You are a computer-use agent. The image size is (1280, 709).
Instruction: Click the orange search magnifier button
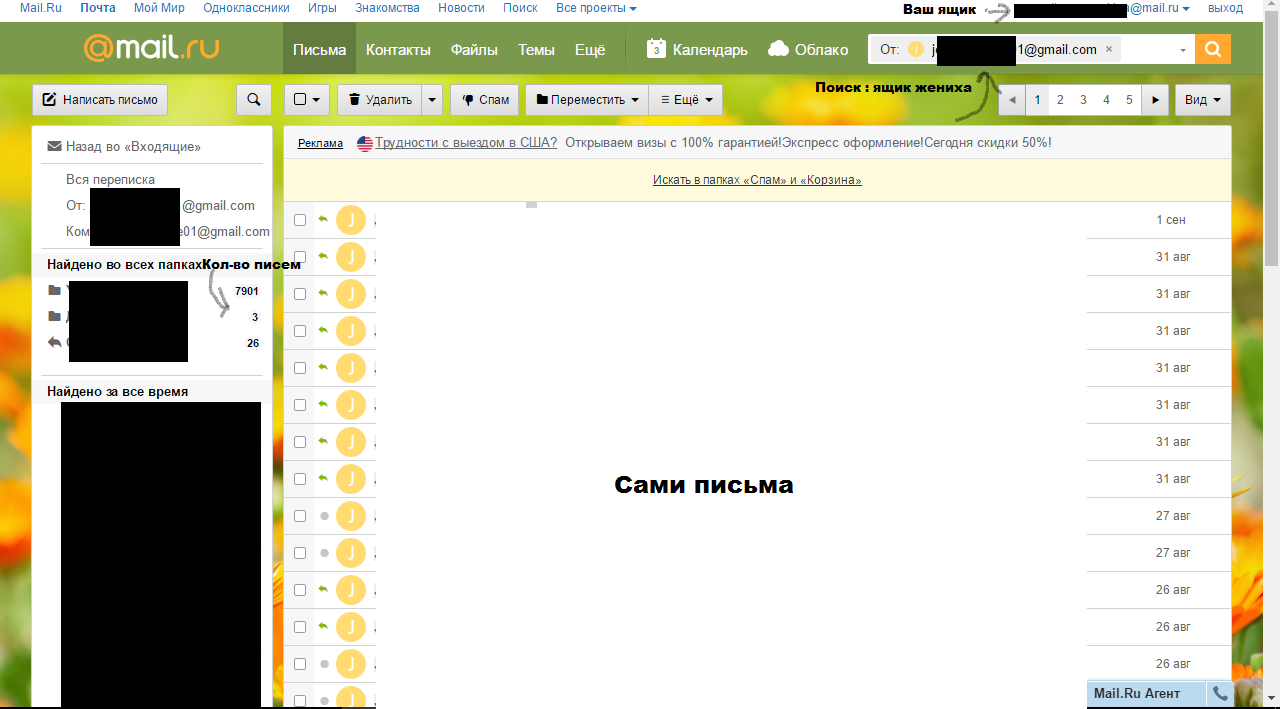(1213, 49)
